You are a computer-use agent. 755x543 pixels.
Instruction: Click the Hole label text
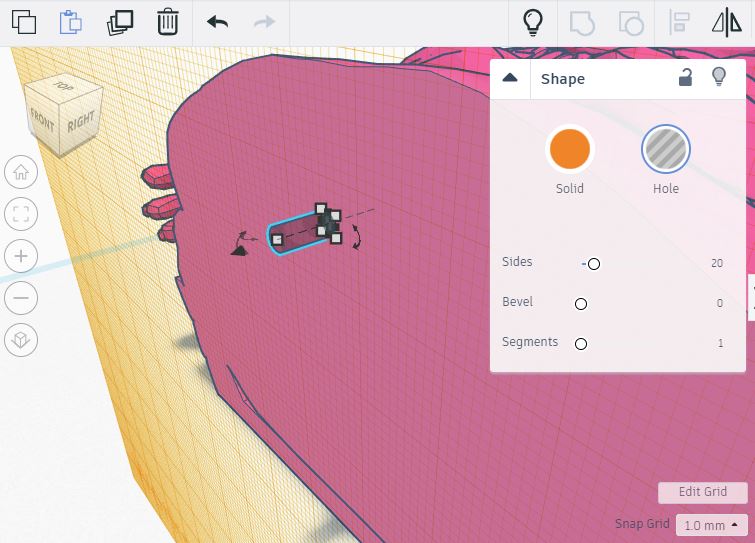[x=666, y=189]
